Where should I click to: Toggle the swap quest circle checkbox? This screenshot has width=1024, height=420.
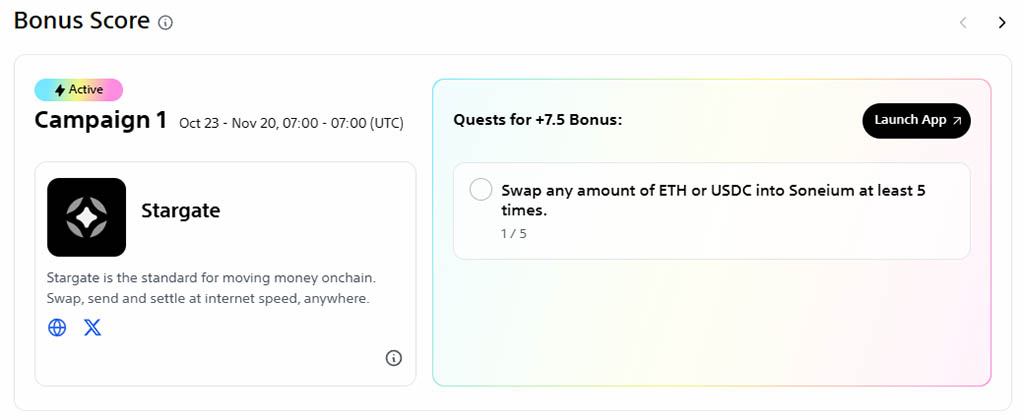coord(481,190)
